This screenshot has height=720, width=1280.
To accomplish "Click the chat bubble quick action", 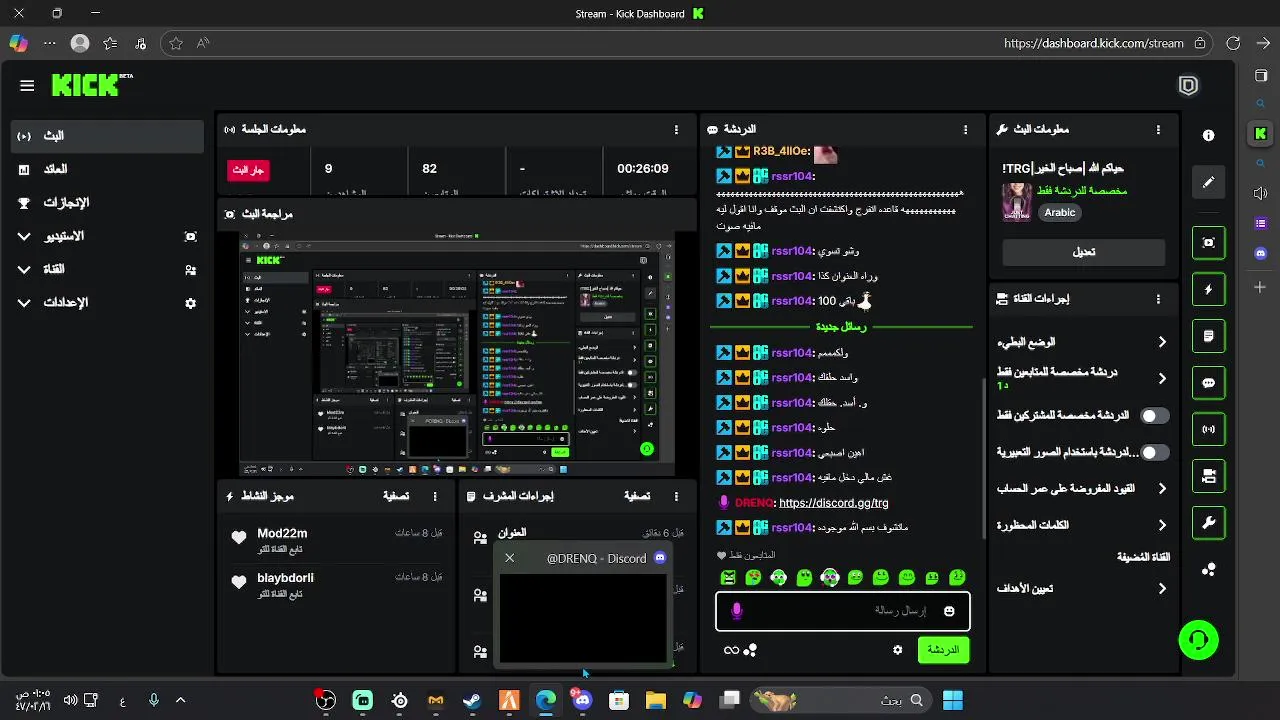I will point(1208,383).
